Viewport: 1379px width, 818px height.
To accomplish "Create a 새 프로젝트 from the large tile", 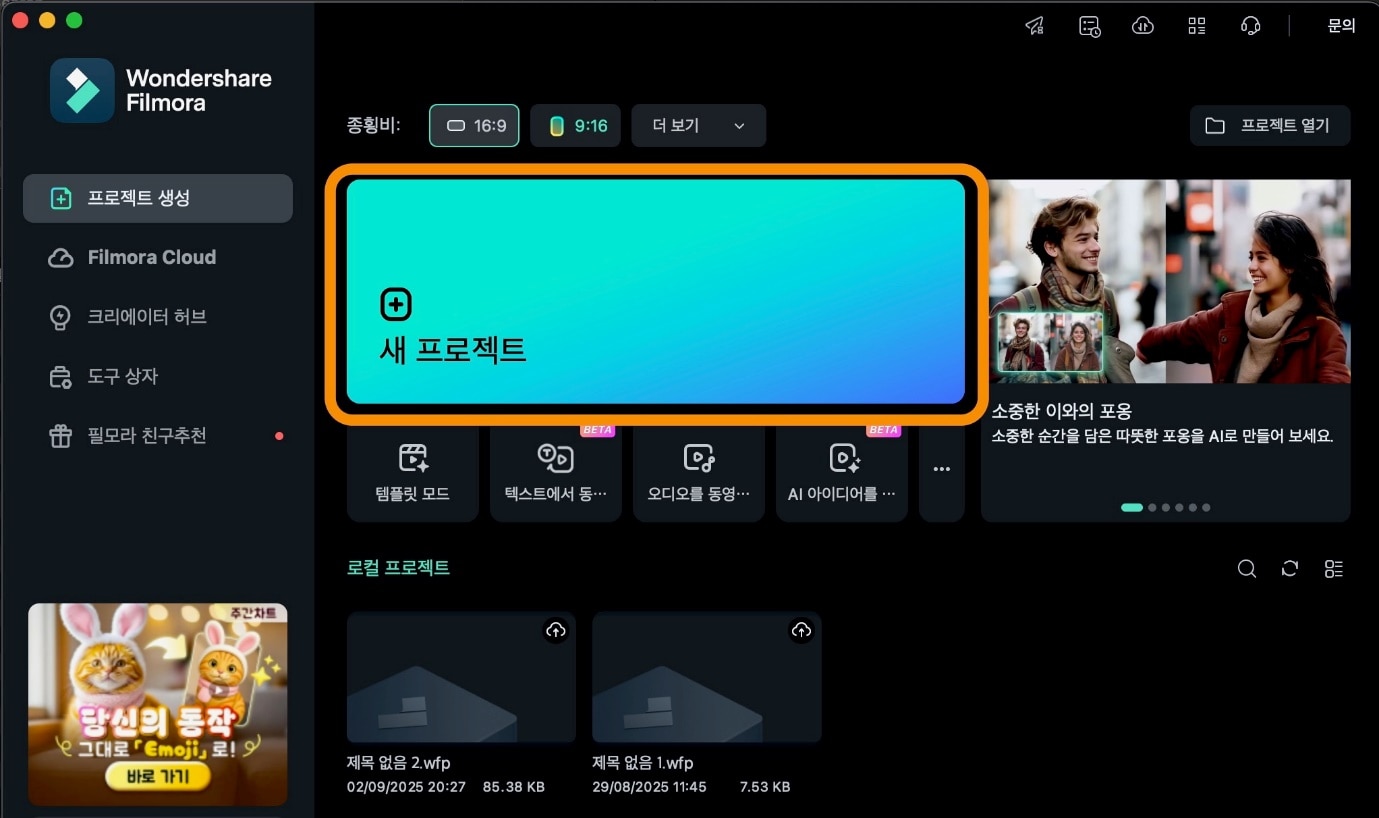I will 655,291.
